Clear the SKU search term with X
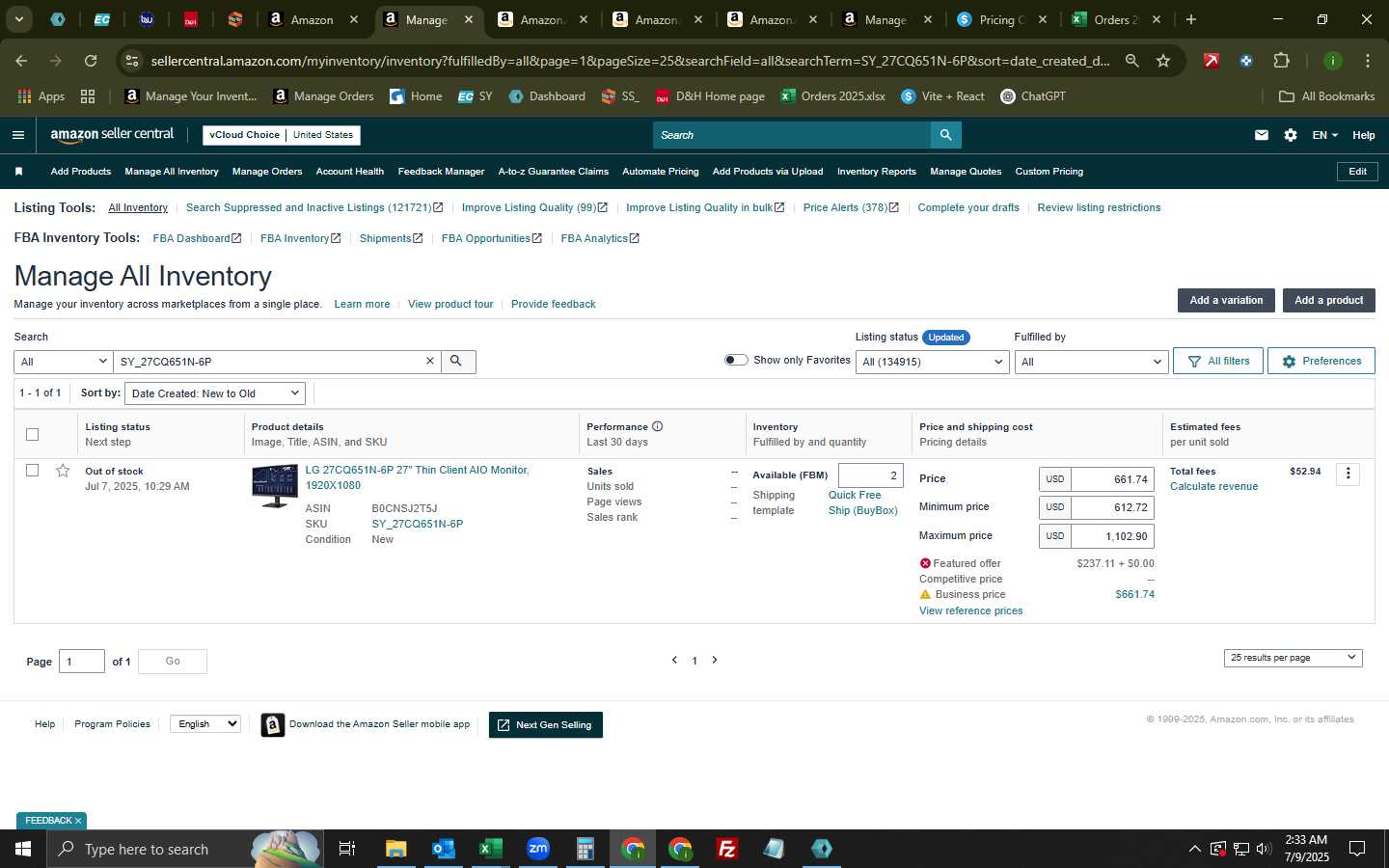The image size is (1389, 868). [x=430, y=361]
